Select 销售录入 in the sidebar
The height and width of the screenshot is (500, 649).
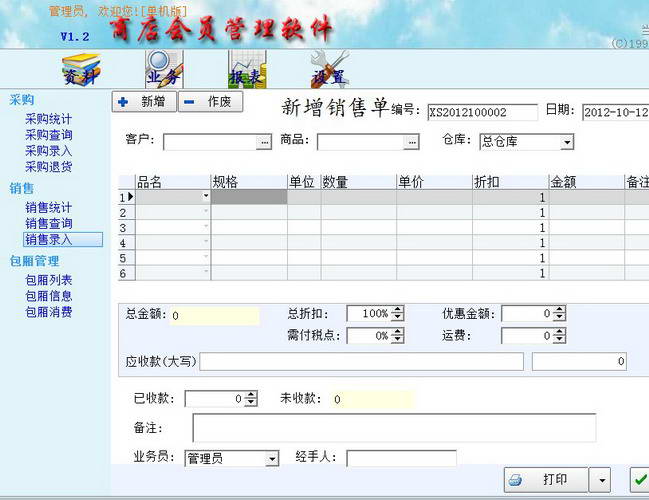pyautogui.click(x=63, y=239)
